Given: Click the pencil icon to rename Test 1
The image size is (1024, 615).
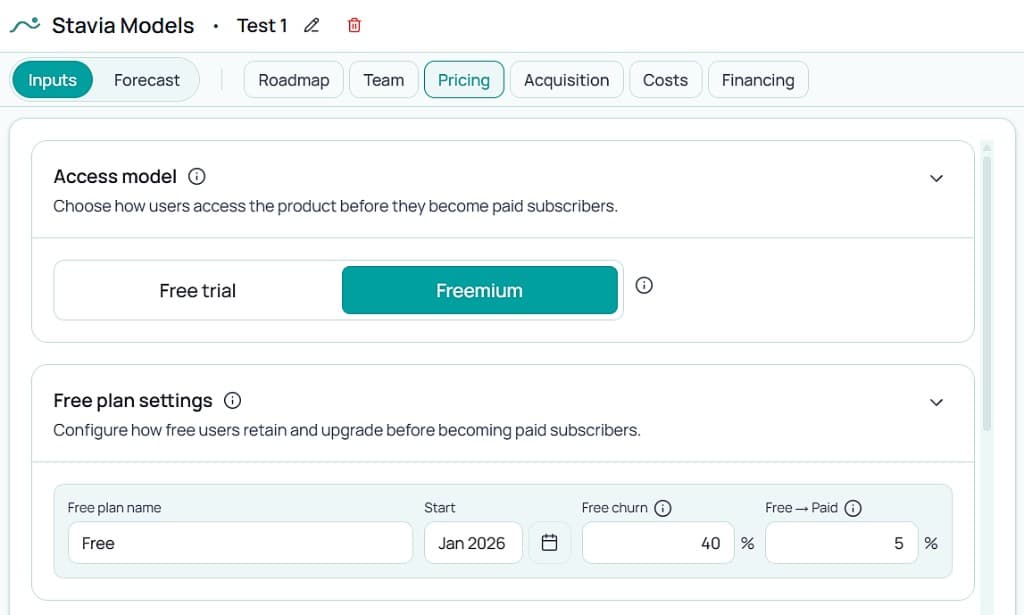Looking at the screenshot, I should [x=311, y=25].
